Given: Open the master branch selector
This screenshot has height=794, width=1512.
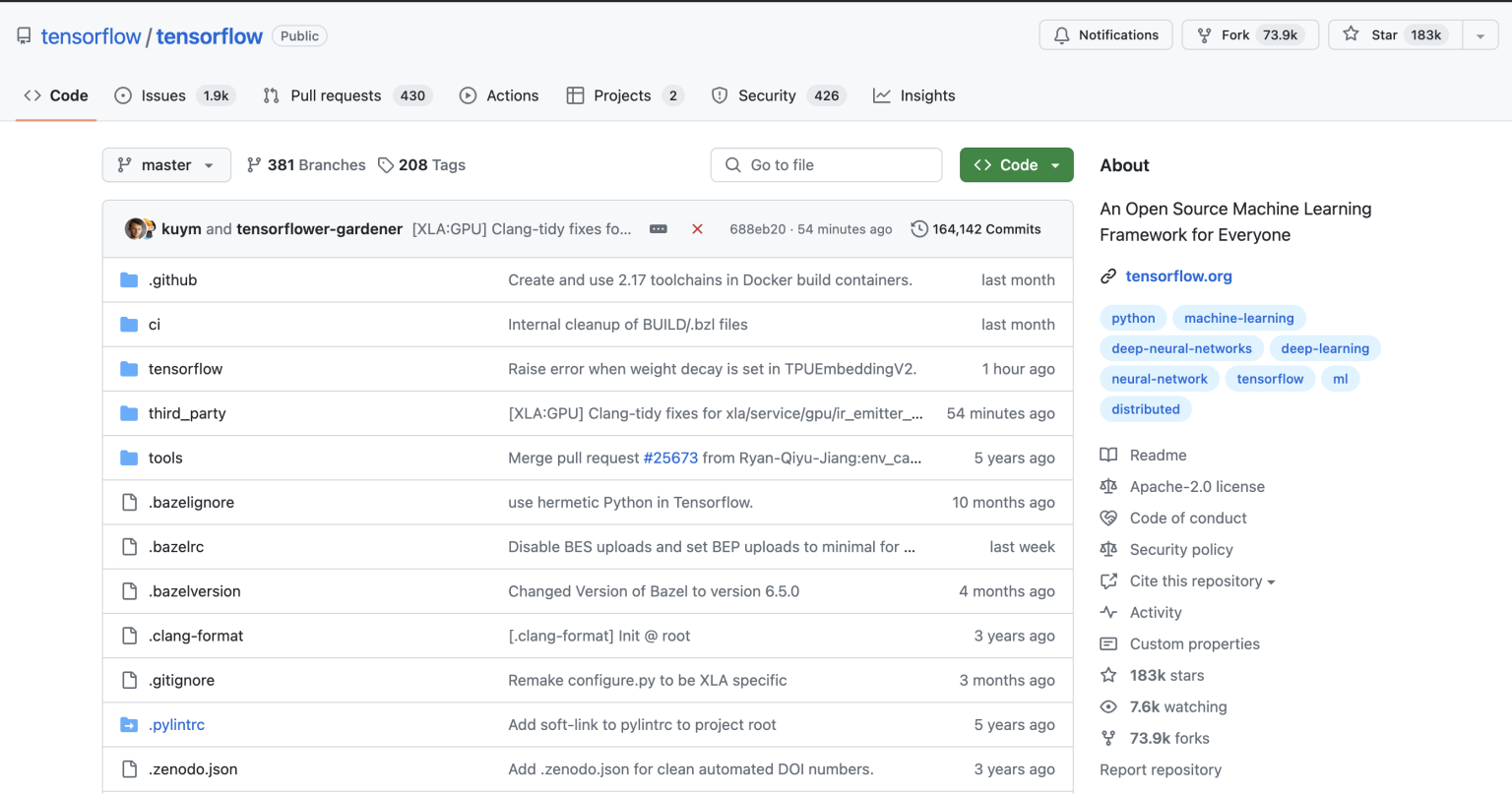Looking at the screenshot, I should tap(166, 164).
